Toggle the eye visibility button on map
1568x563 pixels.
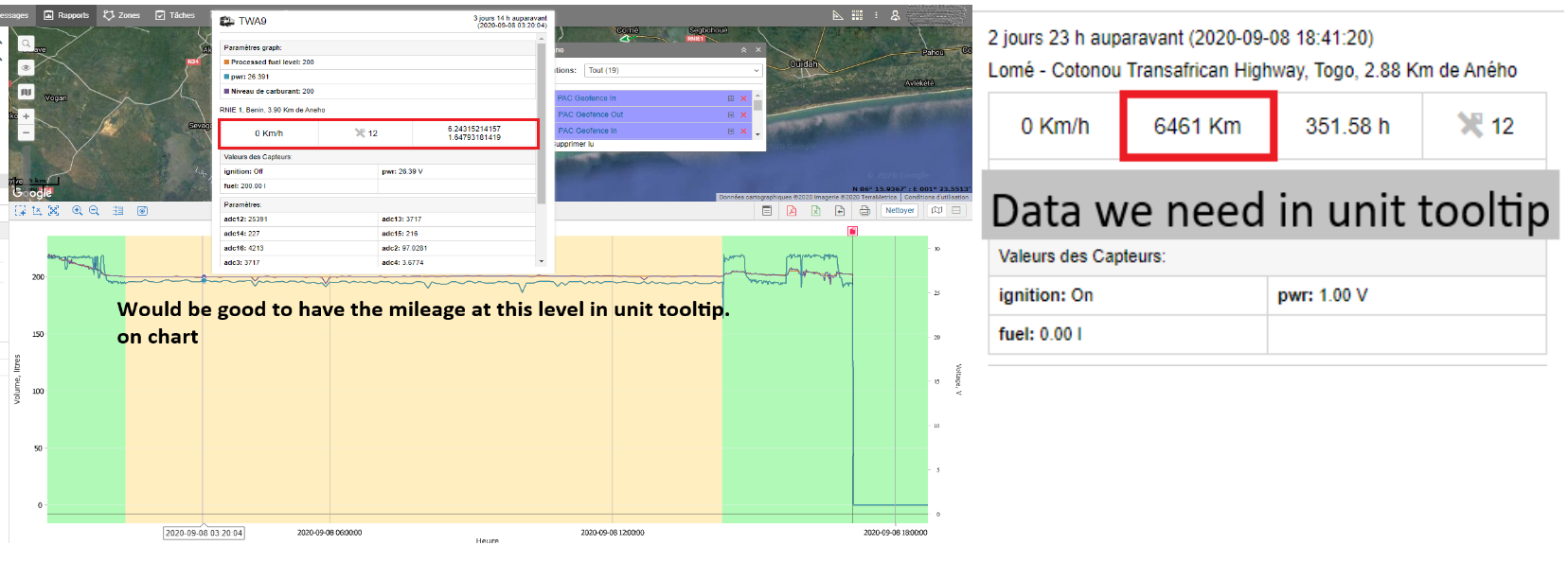(x=26, y=68)
